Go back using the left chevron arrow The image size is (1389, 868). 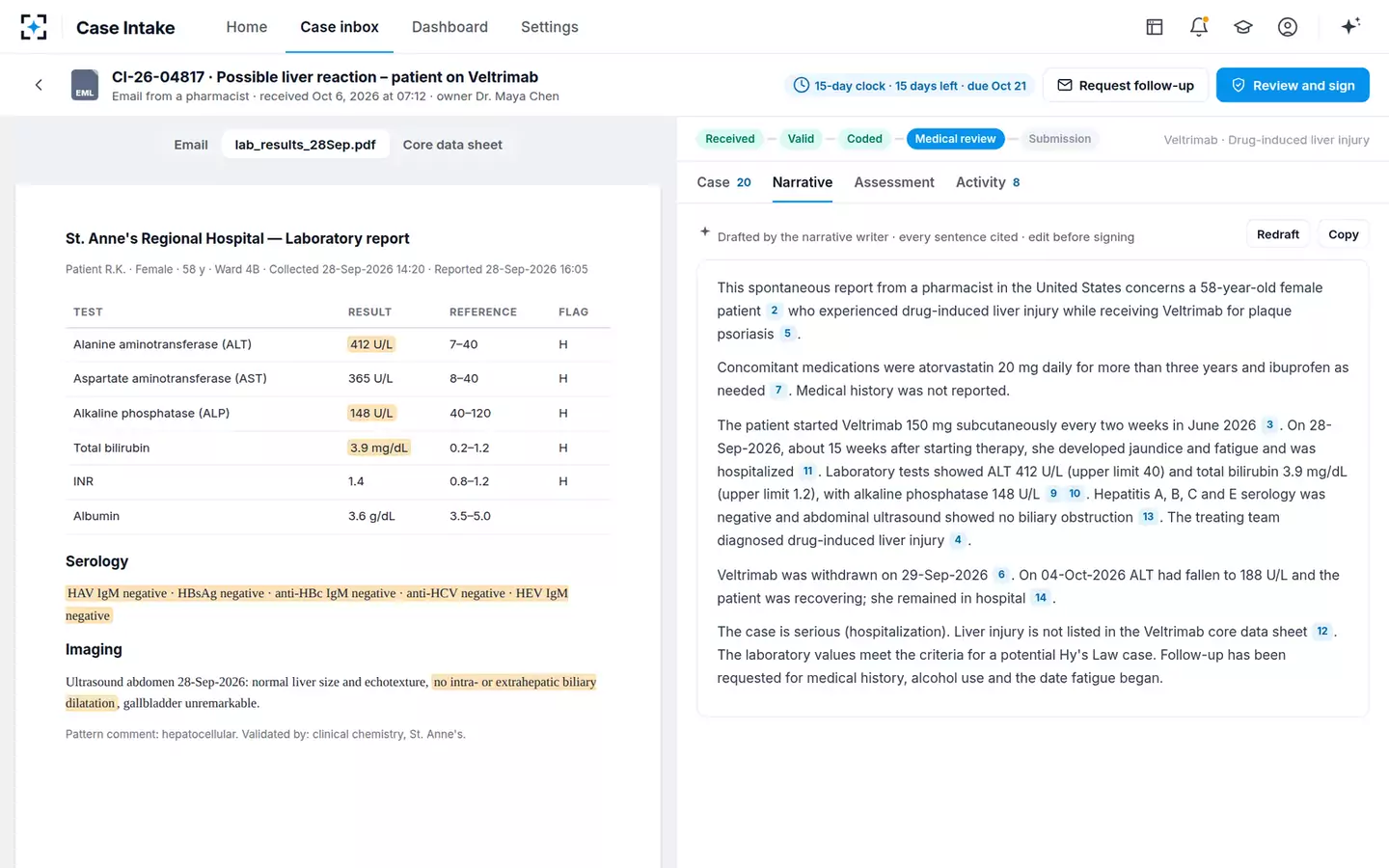click(39, 85)
